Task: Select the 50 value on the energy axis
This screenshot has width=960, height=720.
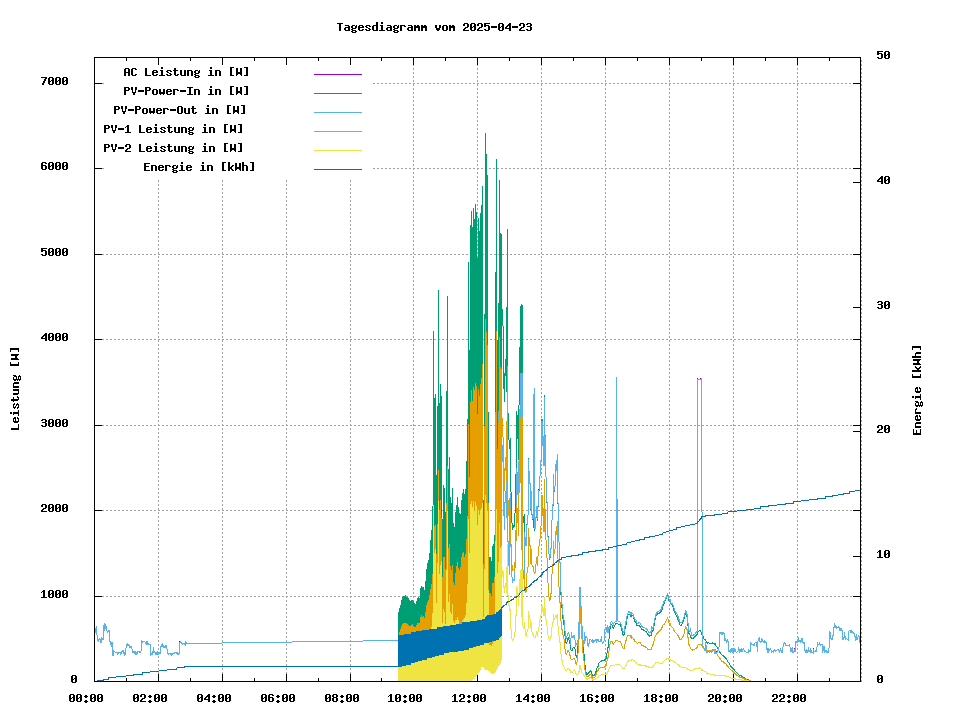Action: (x=883, y=56)
